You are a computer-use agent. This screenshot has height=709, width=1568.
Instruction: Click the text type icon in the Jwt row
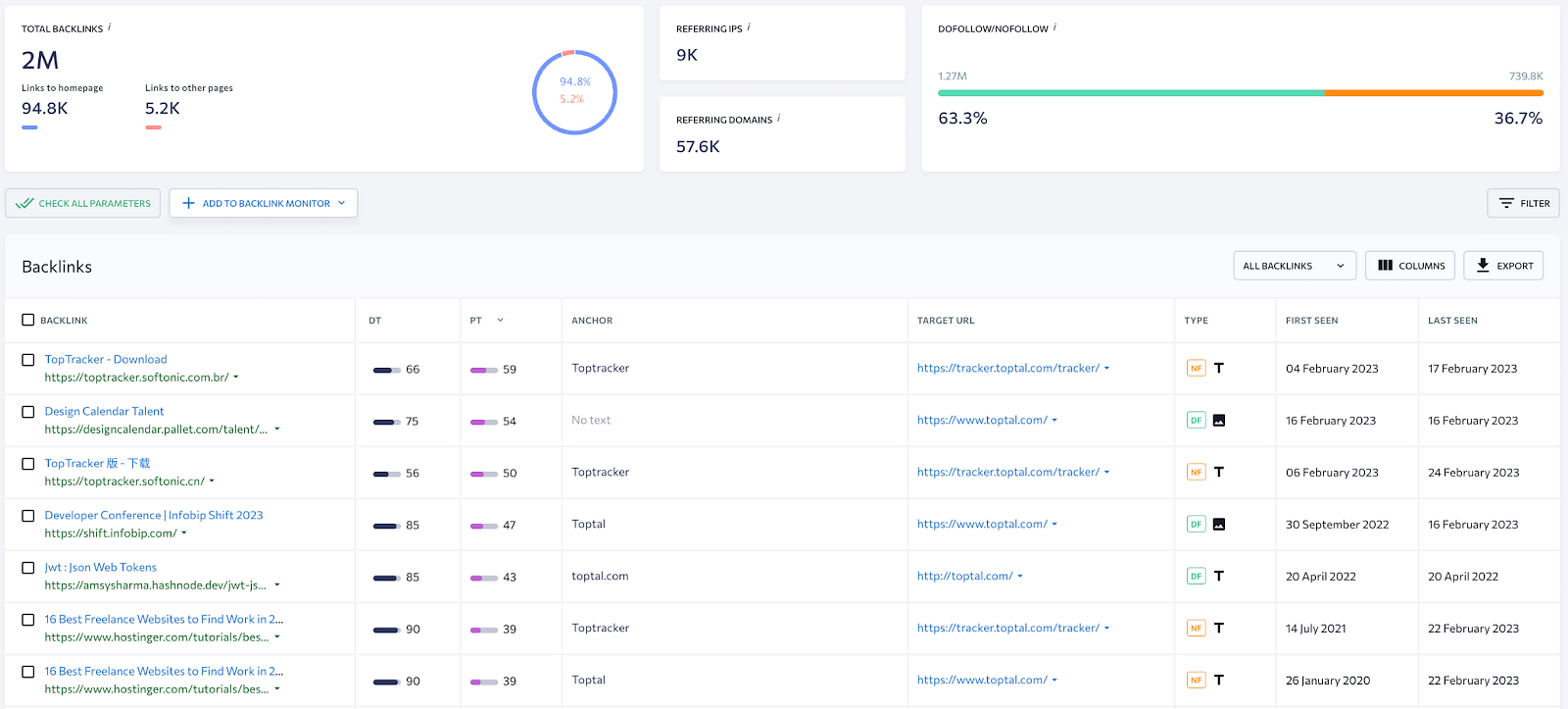(x=1219, y=577)
